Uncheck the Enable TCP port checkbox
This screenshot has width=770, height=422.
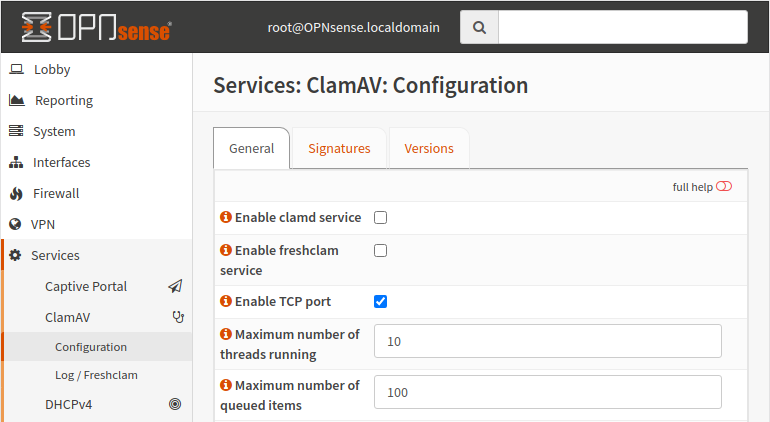click(x=380, y=302)
